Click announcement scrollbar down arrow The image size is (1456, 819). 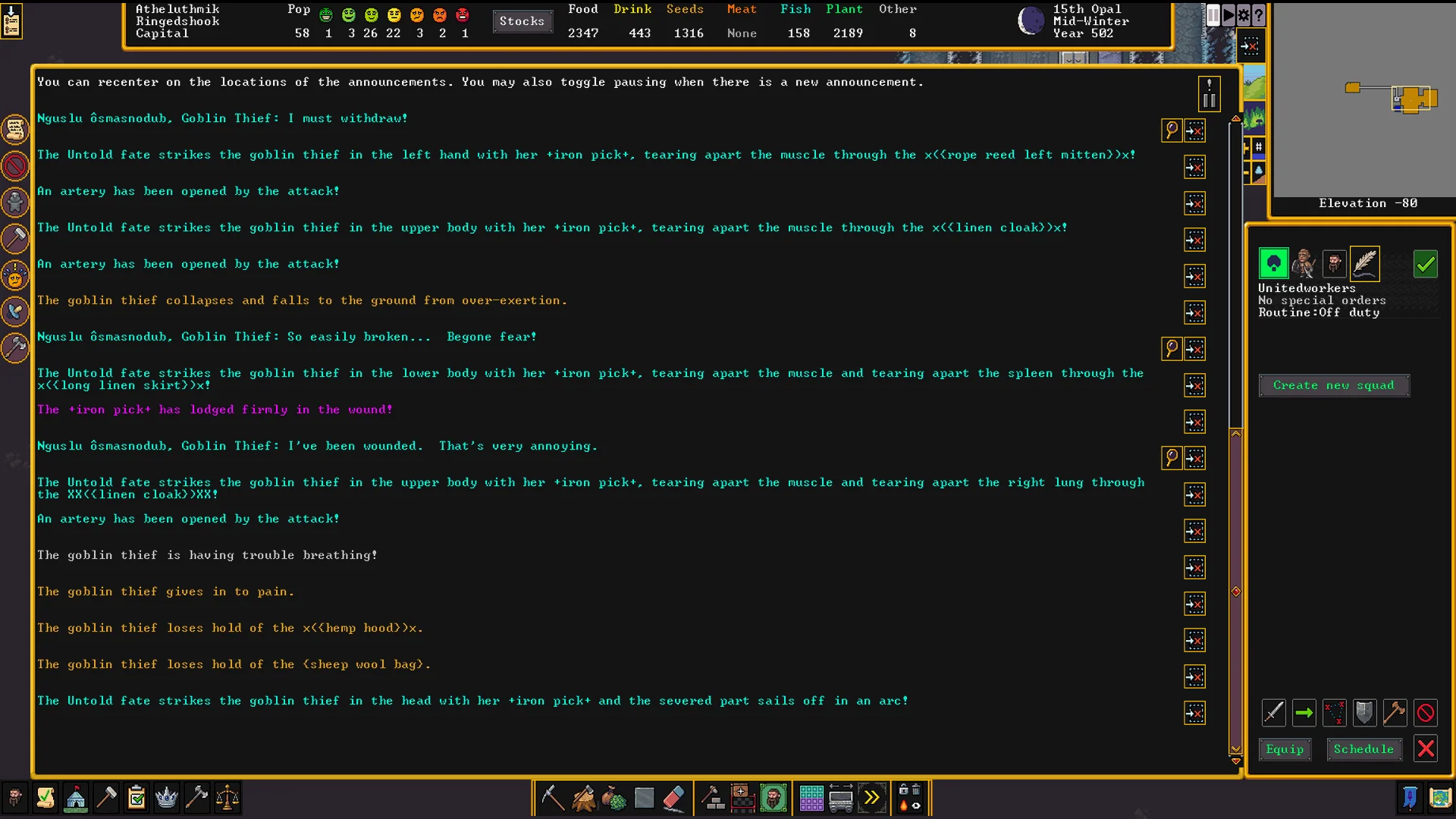click(x=1235, y=761)
